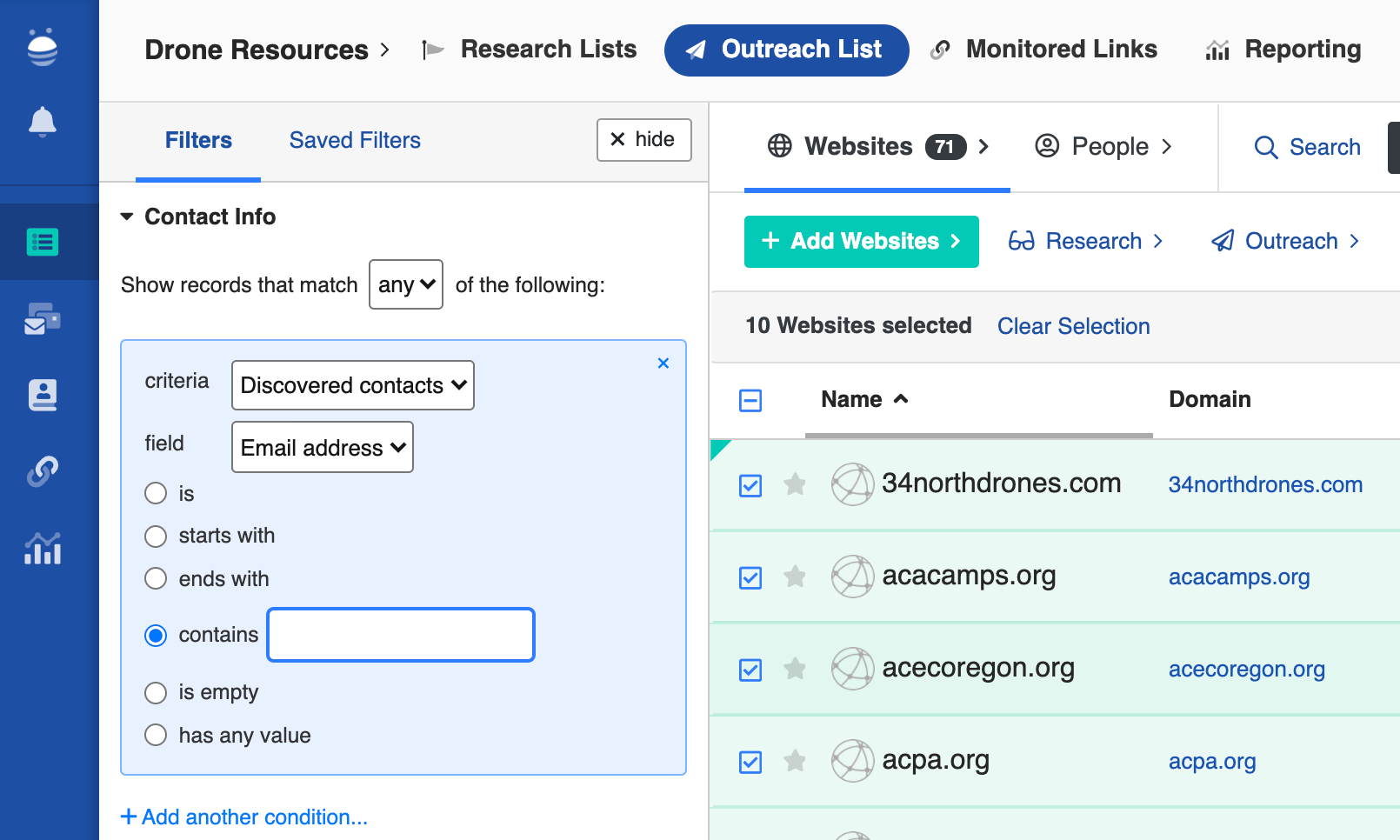Screen dimensions: 1400x840
Task: Open the reports chart sidebar icon
Action: click(x=42, y=549)
